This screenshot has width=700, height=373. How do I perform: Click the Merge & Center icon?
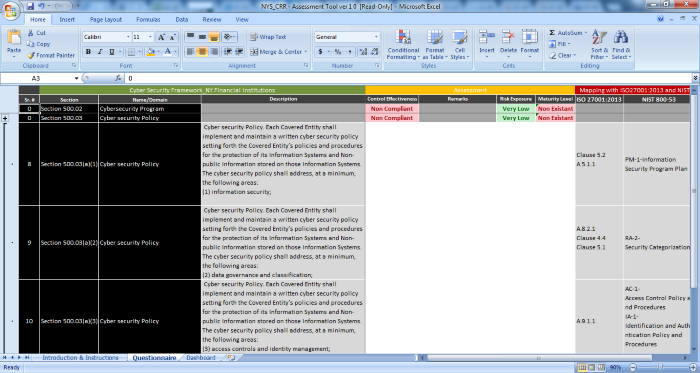click(x=254, y=52)
